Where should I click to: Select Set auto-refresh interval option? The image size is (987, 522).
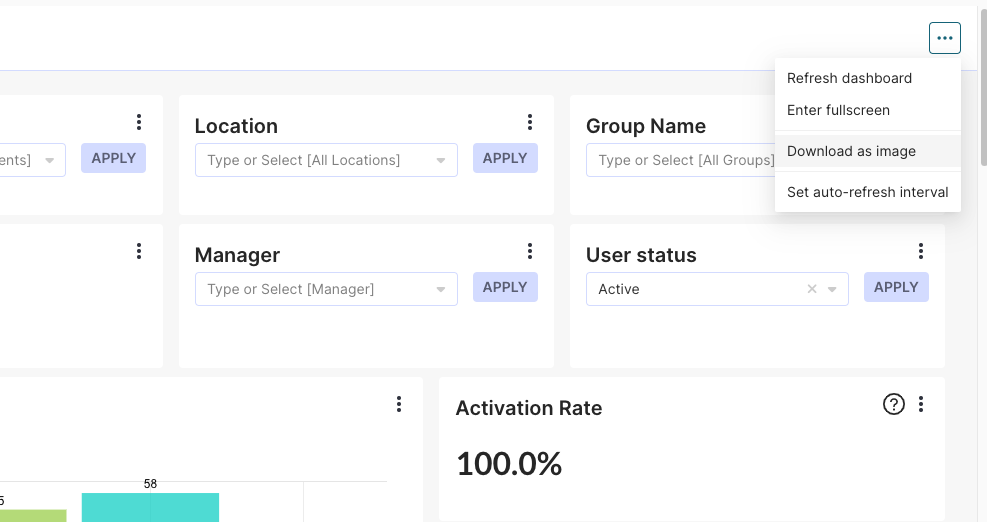click(867, 192)
